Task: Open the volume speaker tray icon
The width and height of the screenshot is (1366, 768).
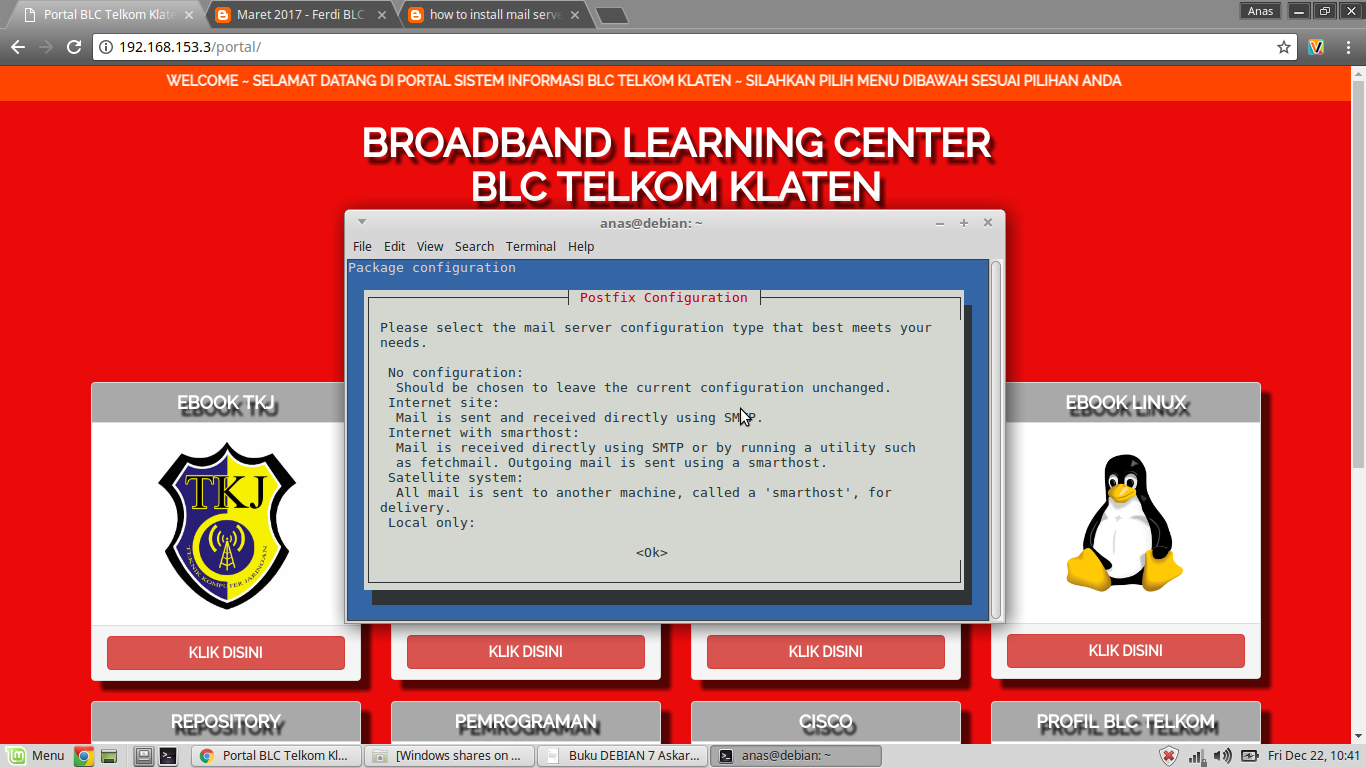Action: coord(1222,756)
